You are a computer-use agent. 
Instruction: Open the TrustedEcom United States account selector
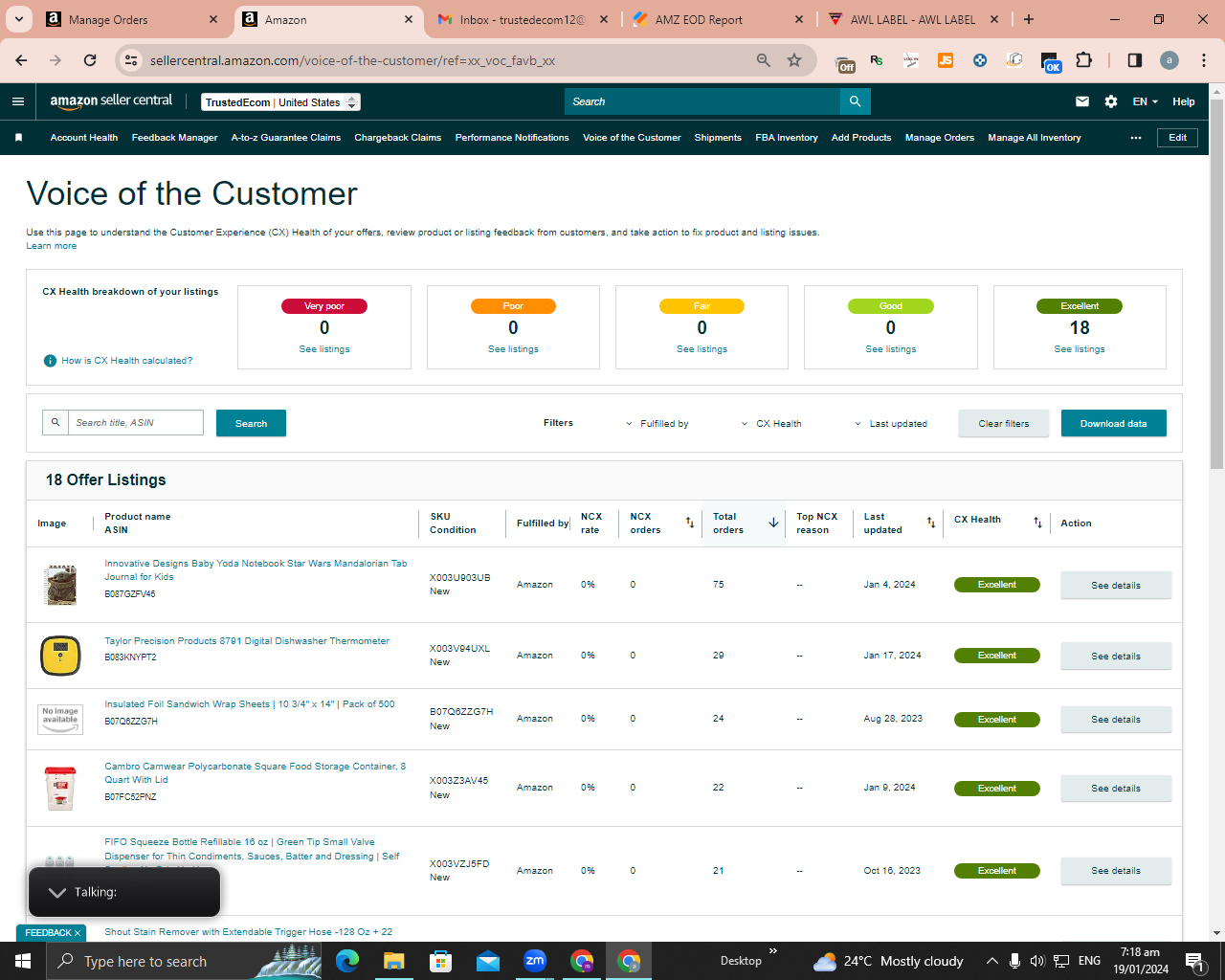[281, 102]
